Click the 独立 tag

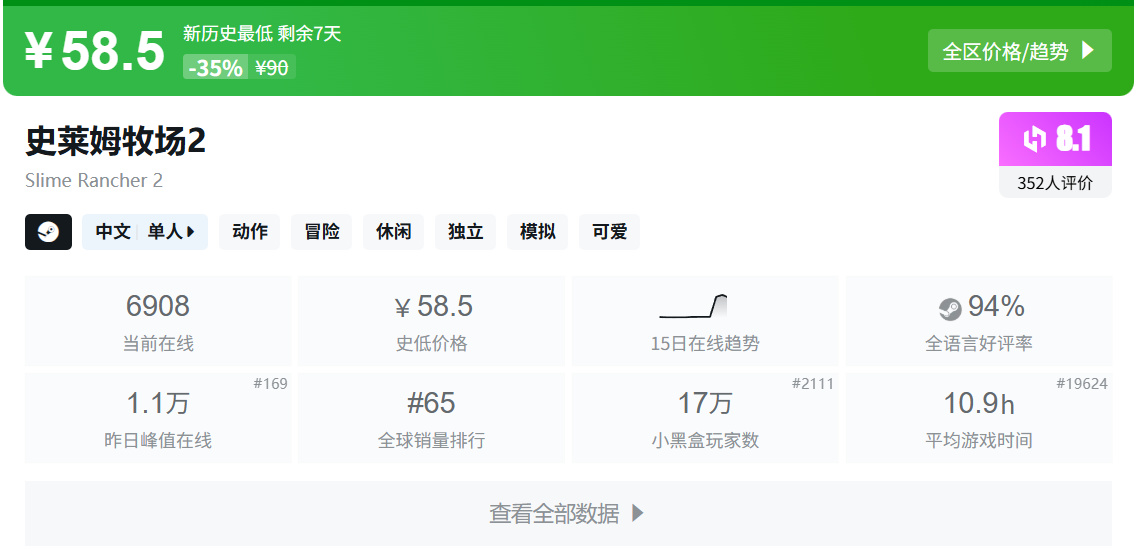466,232
